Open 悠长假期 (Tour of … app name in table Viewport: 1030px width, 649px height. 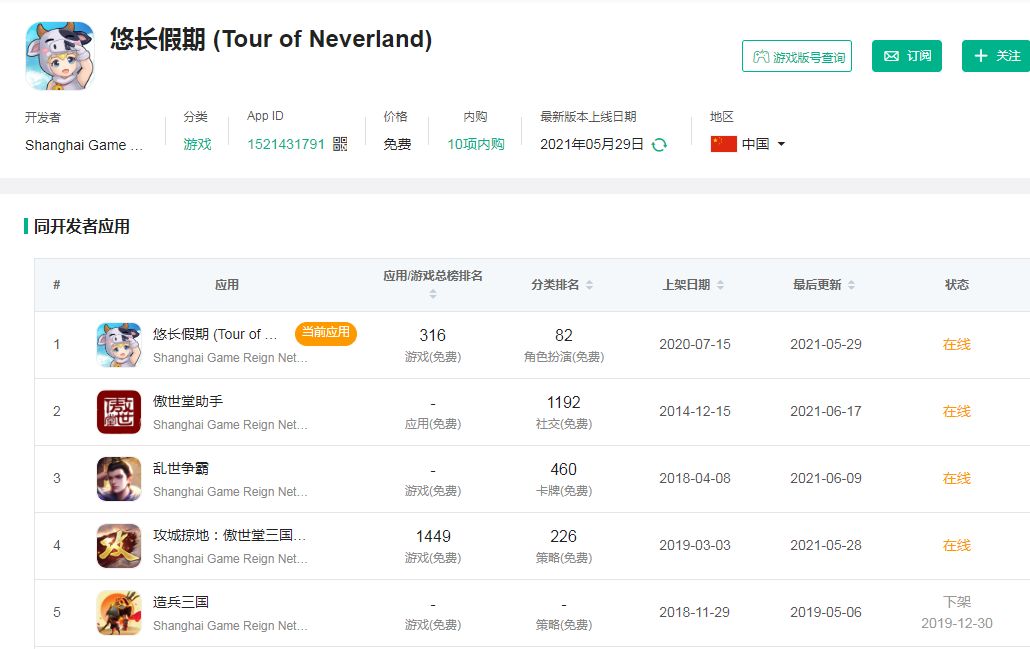(x=215, y=334)
